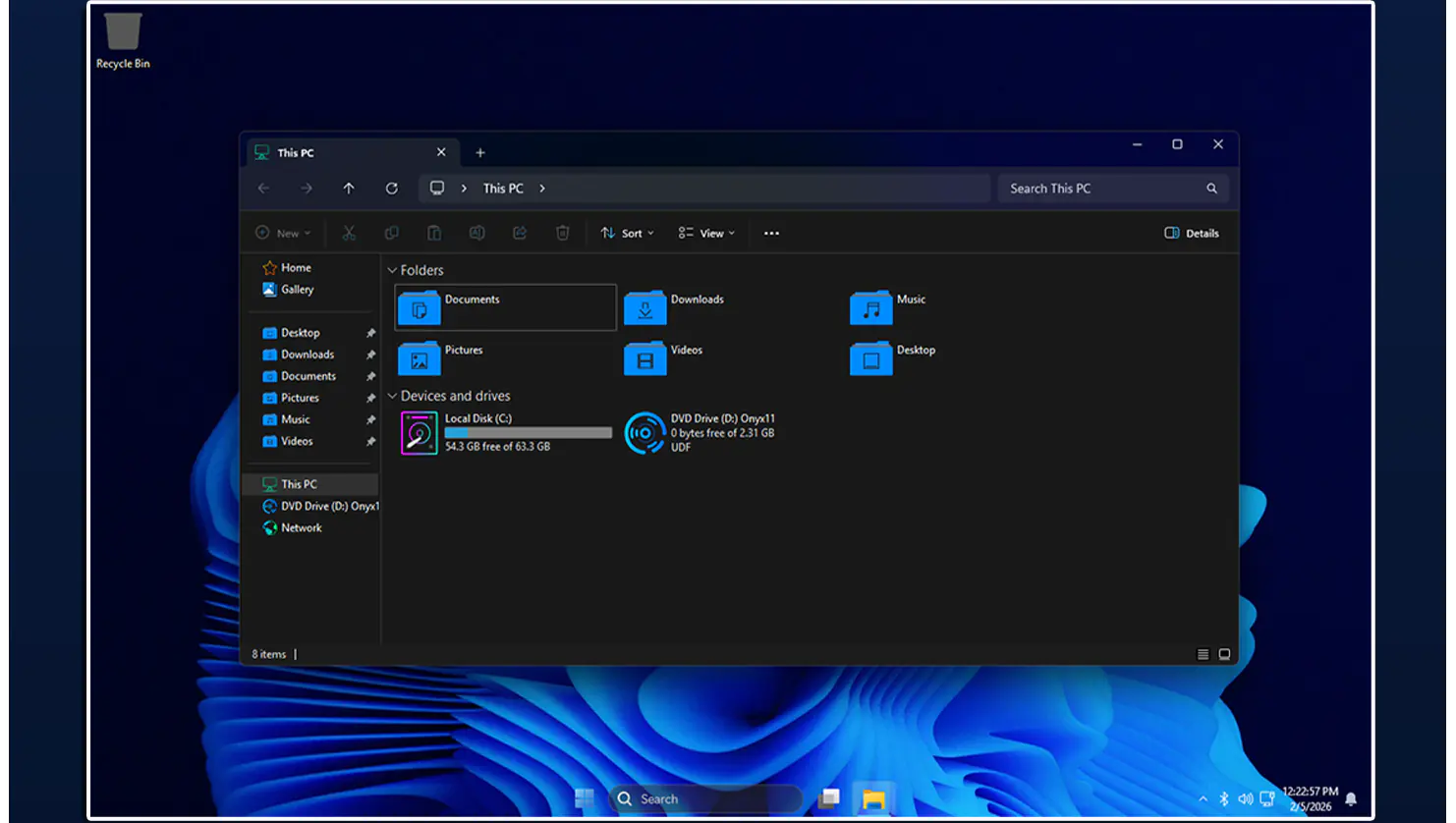This screenshot has height=823, width=1456.
Task: Open the New item dropdown
Action: pos(283,234)
